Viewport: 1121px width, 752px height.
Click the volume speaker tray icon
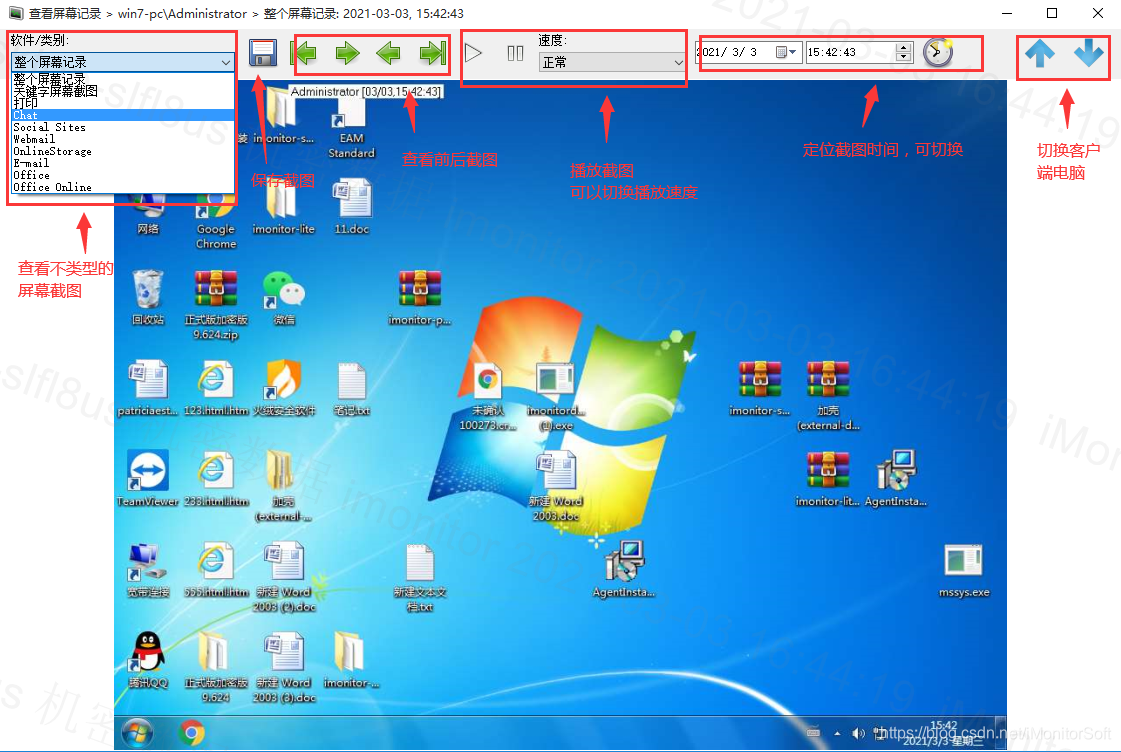858,733
